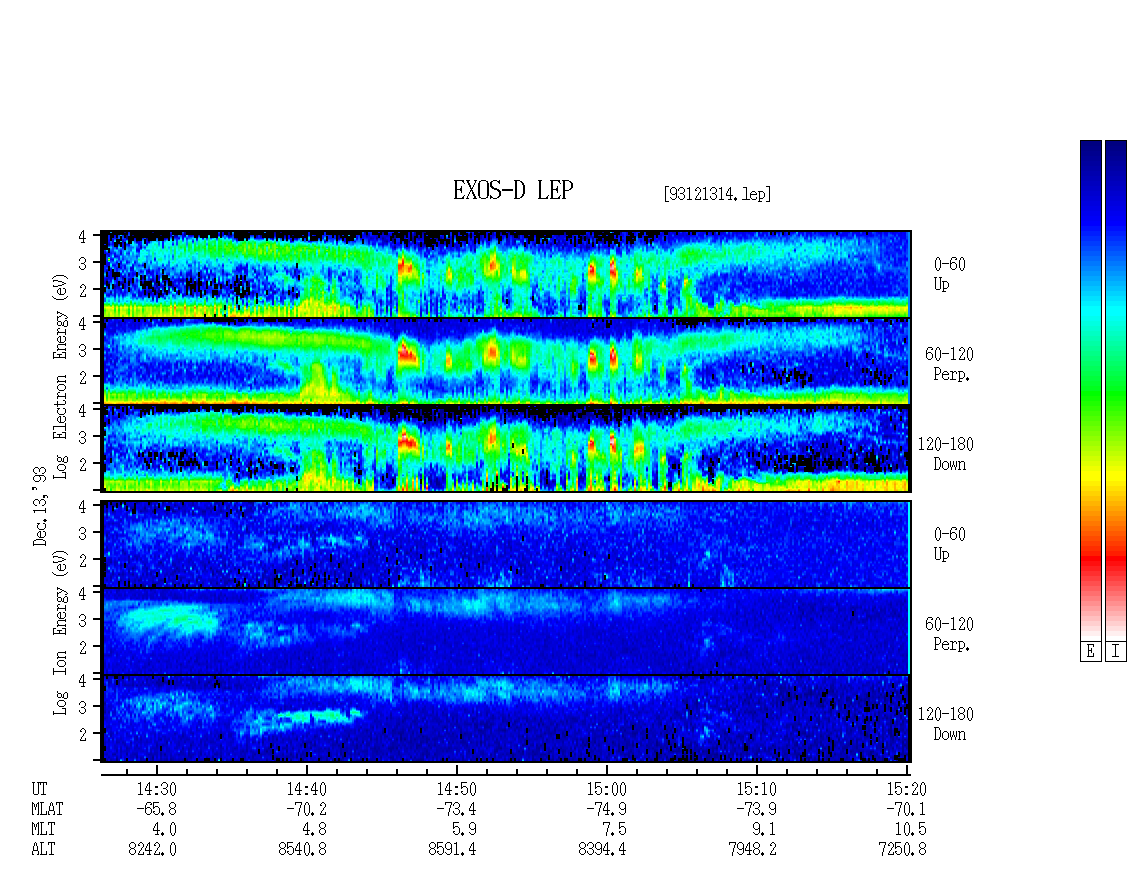The height and width of the screenshot is (875, 1130).
Task: Click the MLAT value -73.9
Action: [x=756, y=809]
